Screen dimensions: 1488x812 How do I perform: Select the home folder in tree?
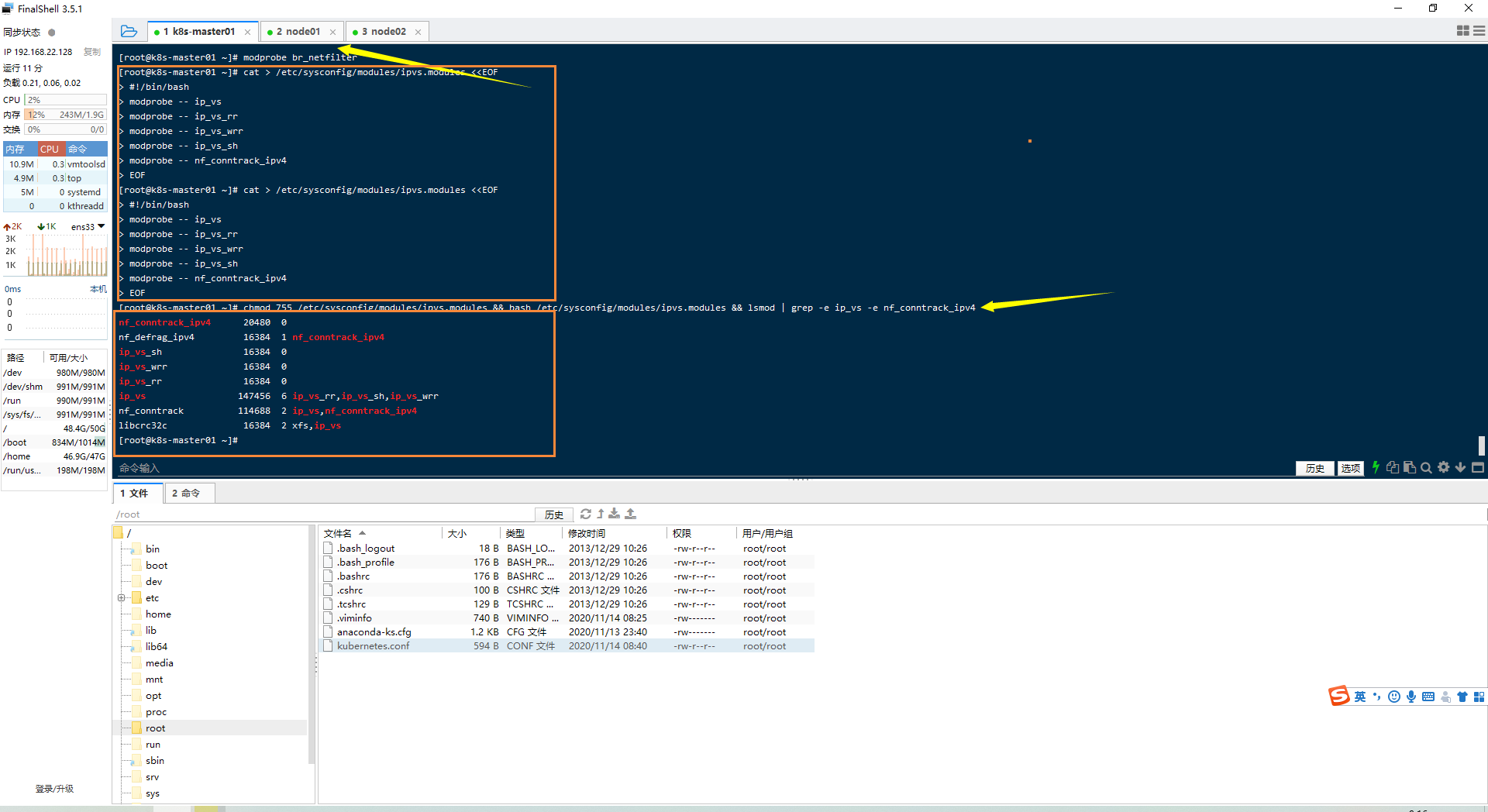pos(158,614)
